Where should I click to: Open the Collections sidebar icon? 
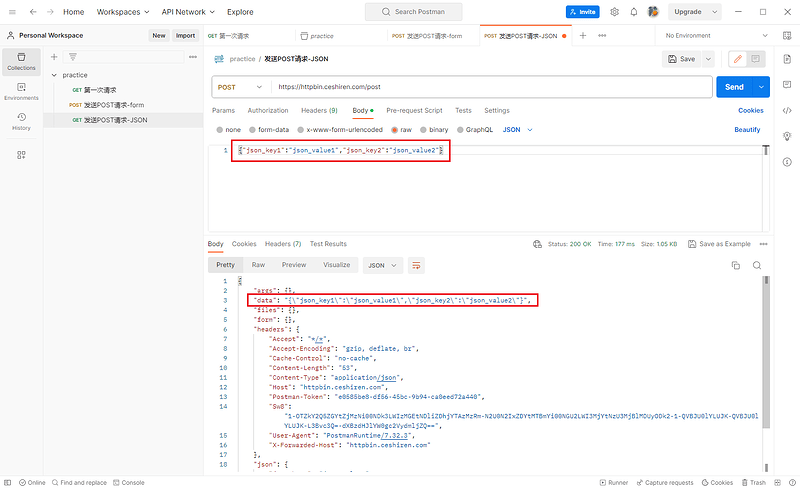(x=21, y=62)
